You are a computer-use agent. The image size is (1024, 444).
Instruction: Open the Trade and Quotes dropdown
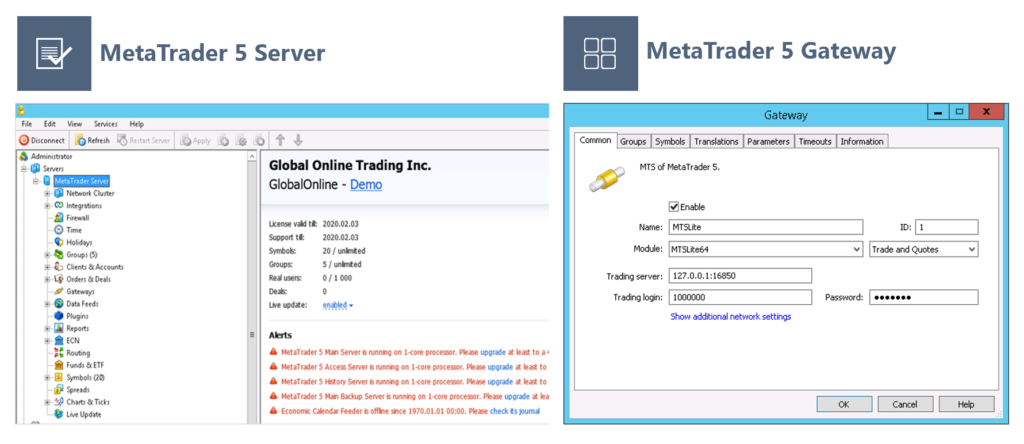pos(972,249)
